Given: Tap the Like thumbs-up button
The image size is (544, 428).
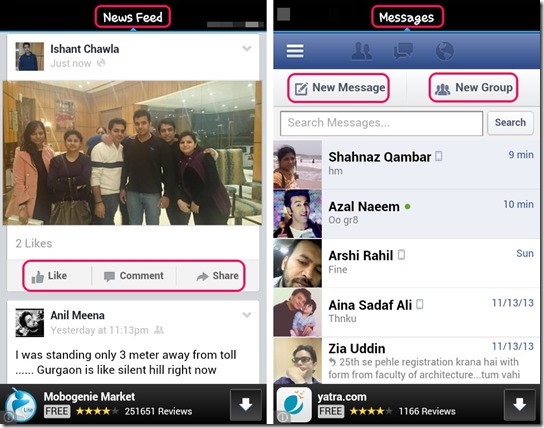Looking at the screenshot, I should pos(50,276).
